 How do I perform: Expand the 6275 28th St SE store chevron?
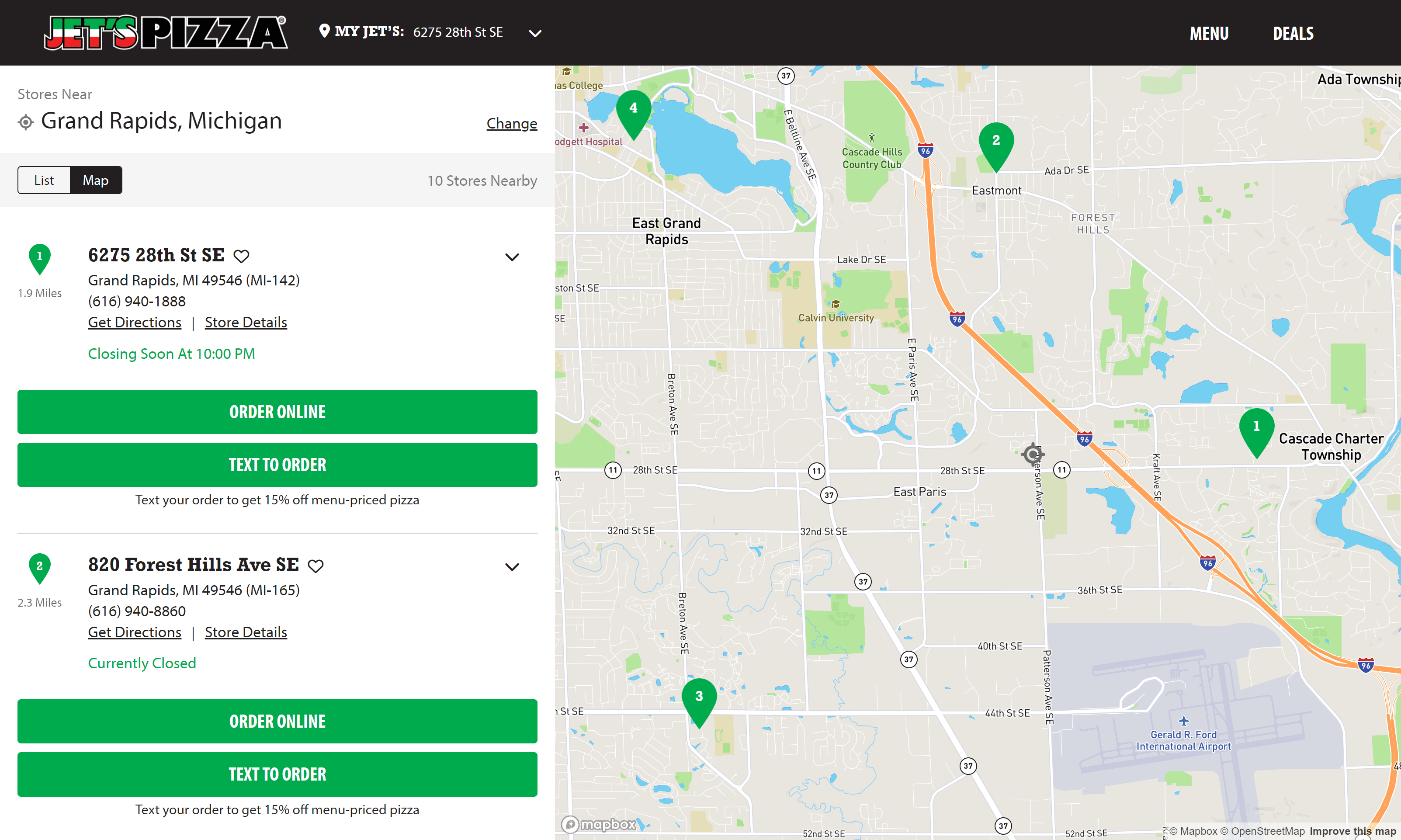512,257
